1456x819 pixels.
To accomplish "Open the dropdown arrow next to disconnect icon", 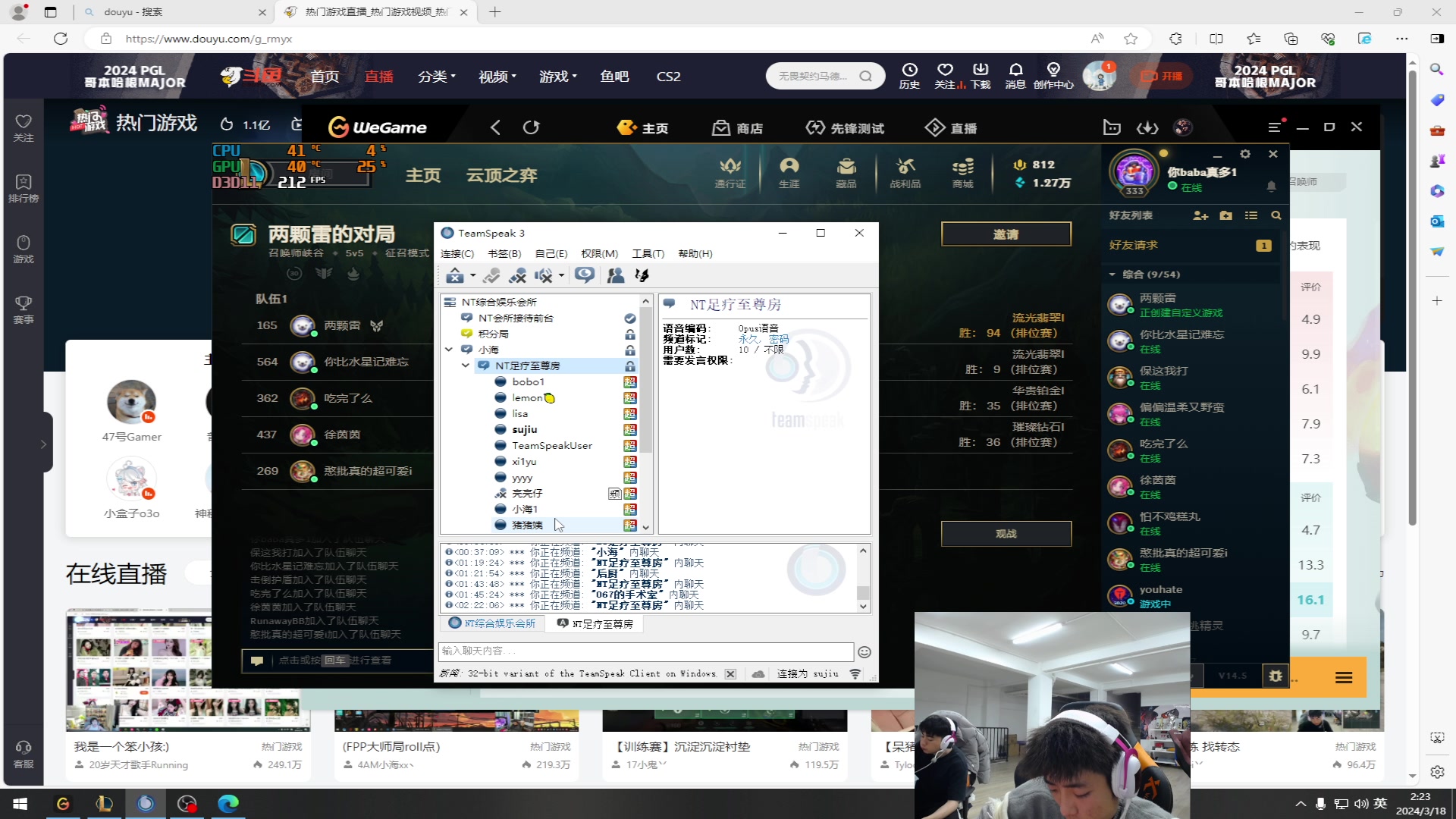I will (473, 276).
